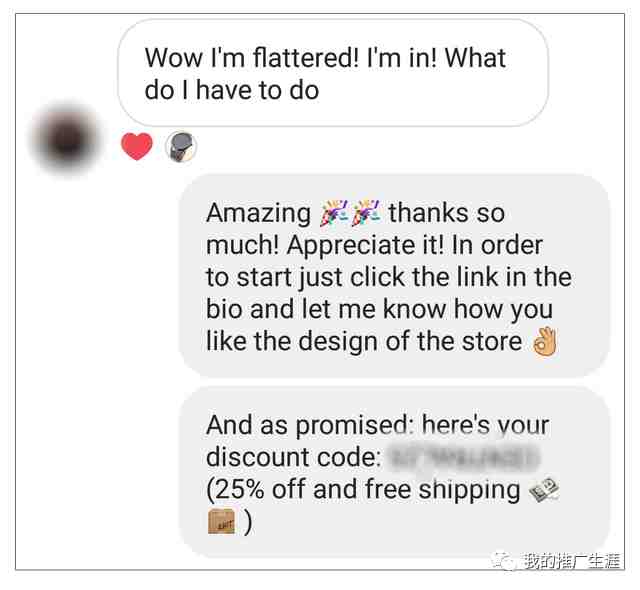Click the first party popper emoji

coord(334,213)
